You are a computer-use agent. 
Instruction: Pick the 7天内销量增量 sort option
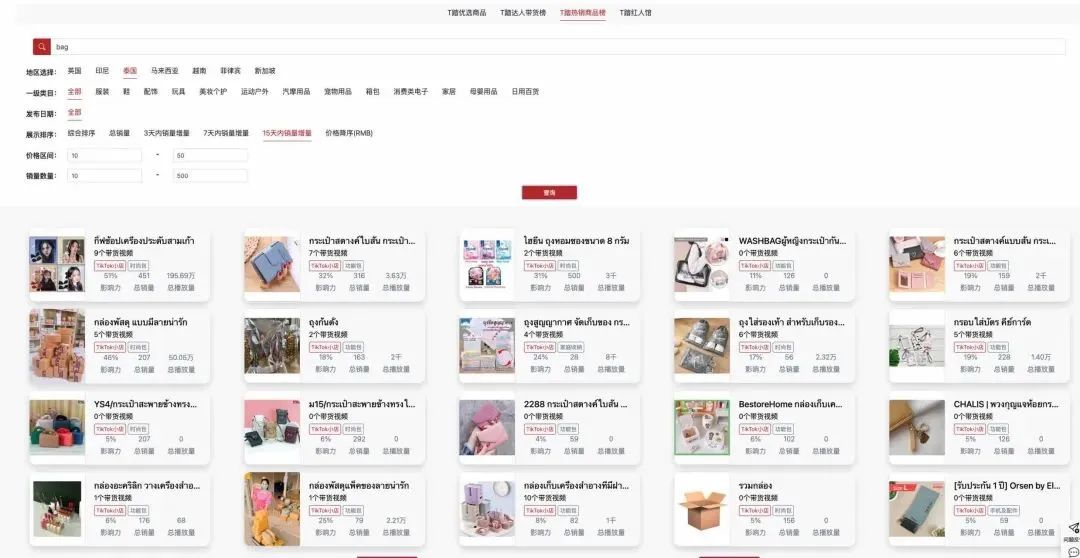tap(226, 132)
